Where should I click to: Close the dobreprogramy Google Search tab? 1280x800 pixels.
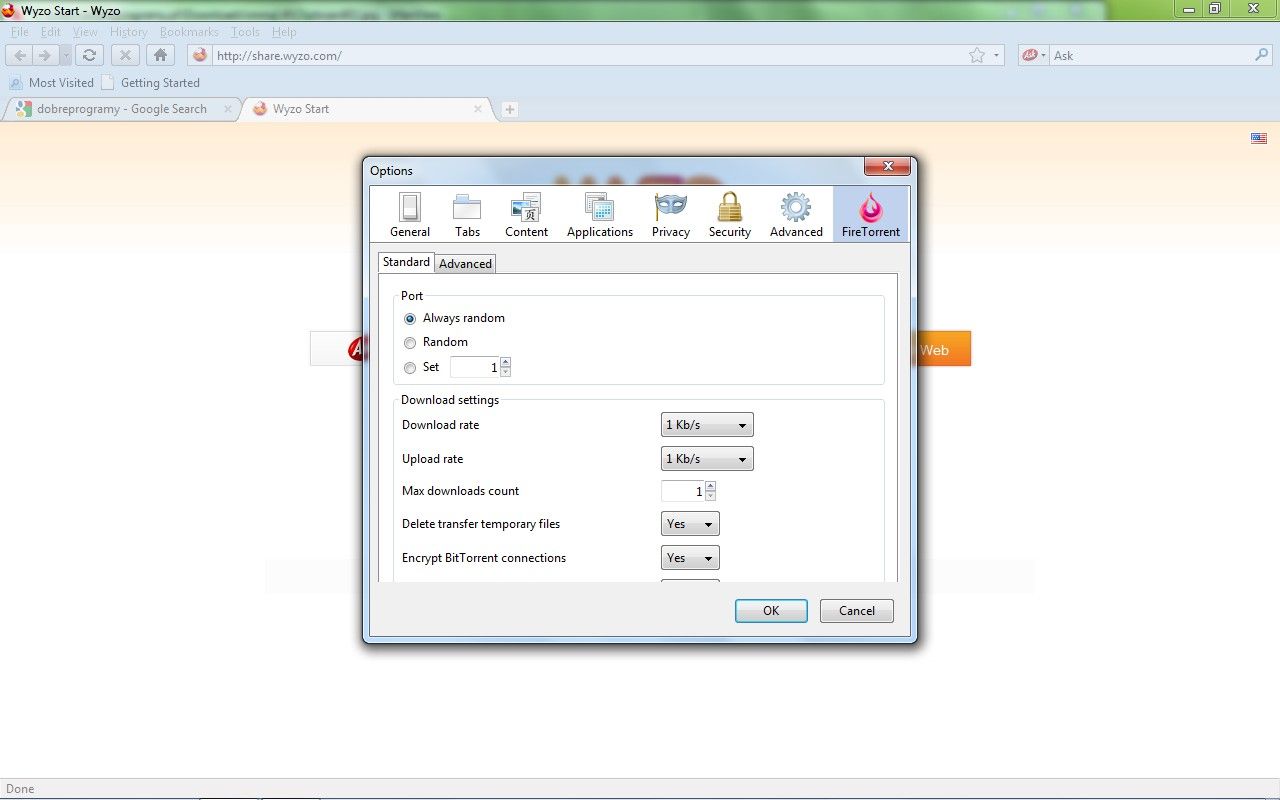pyautogui.click(x=228, y=109)
